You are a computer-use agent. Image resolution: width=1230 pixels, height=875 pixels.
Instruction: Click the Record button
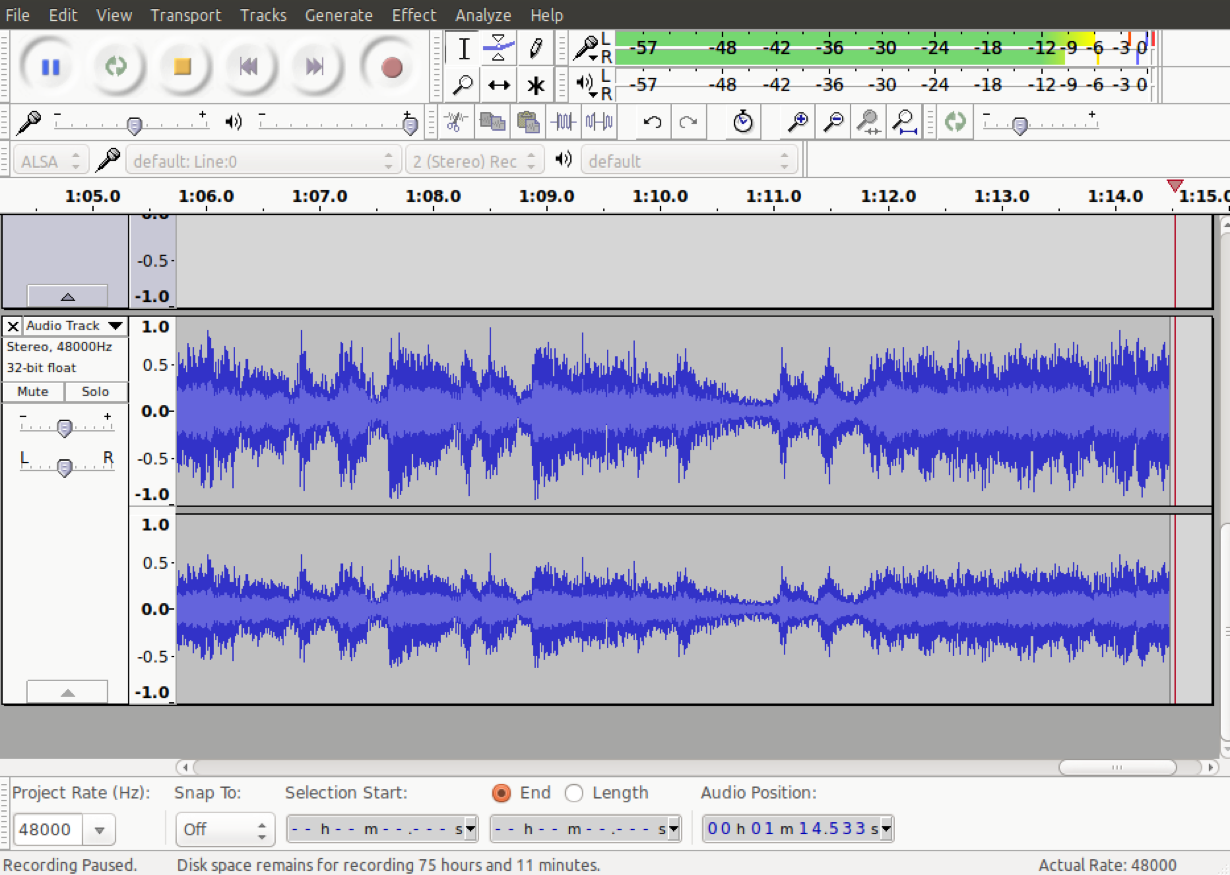pos(389,68)
